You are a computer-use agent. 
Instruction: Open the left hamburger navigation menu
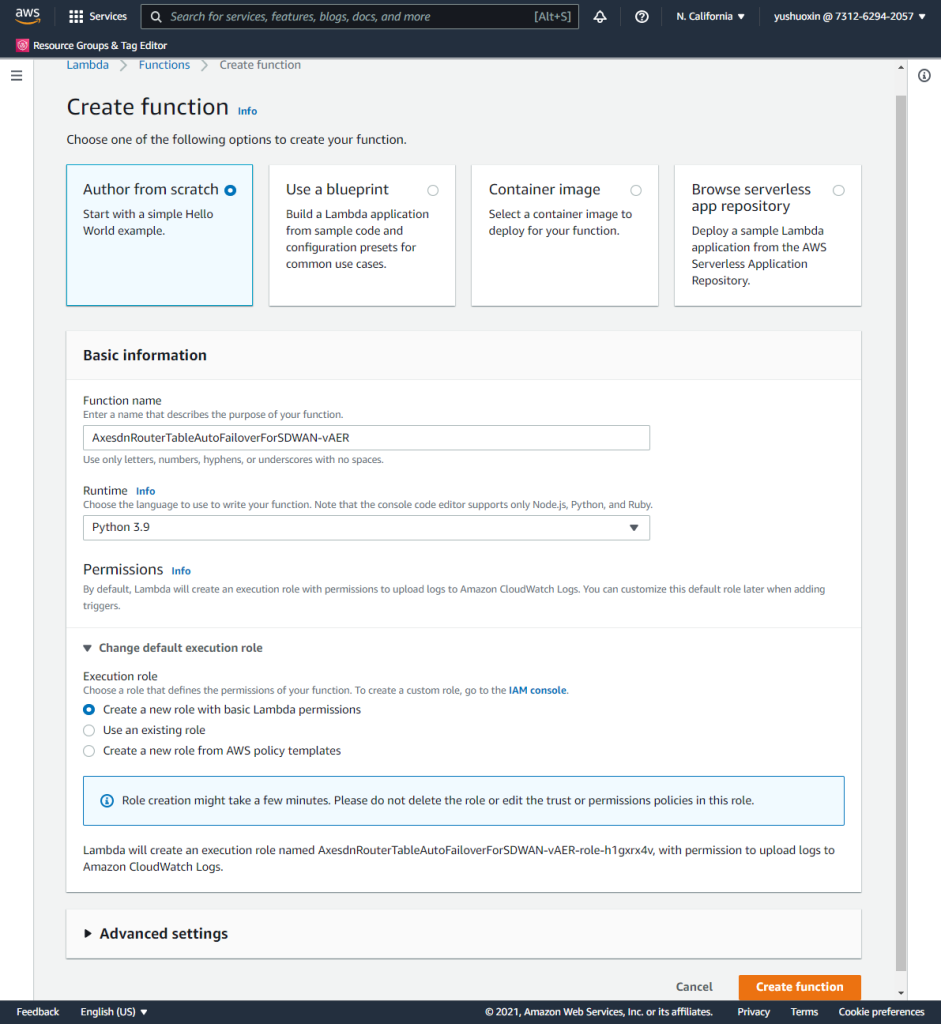click(x=16, y=76)
